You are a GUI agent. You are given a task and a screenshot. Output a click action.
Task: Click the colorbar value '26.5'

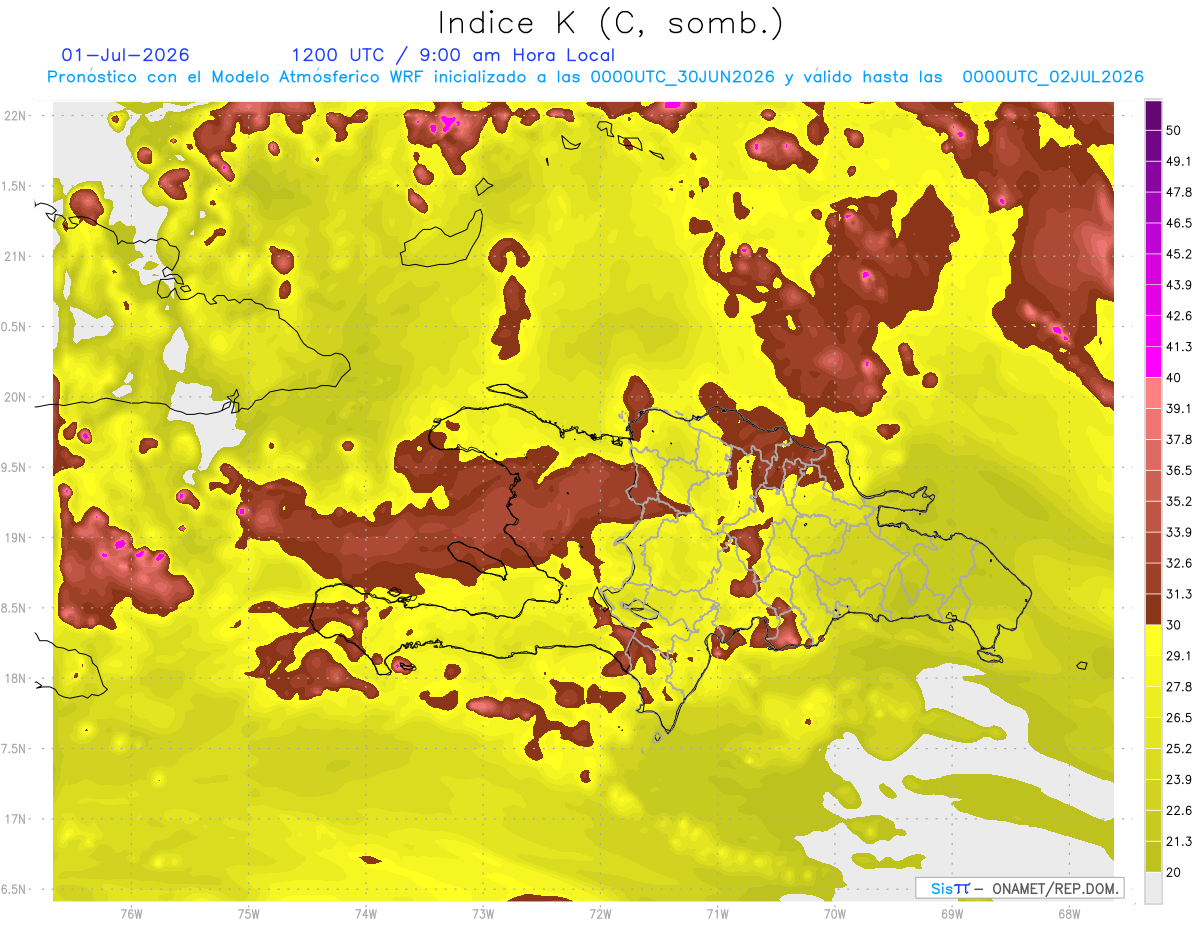1179,717
